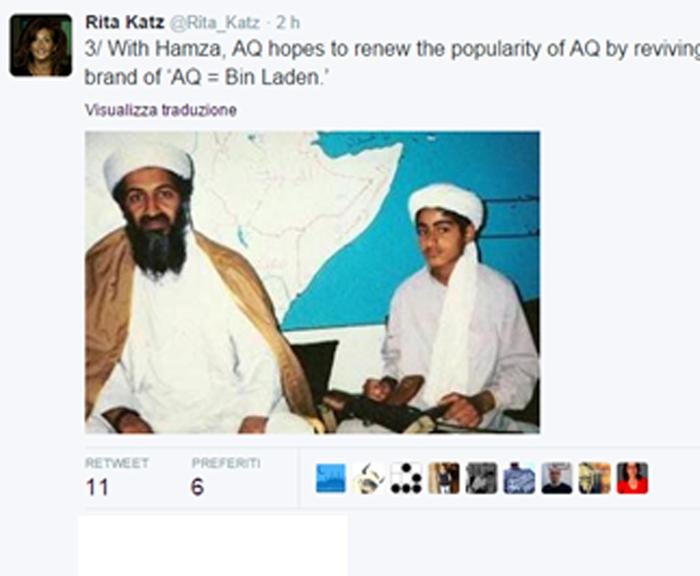
Task: Open the tweet's 2 h timestamp
Action: coord(288,22)
